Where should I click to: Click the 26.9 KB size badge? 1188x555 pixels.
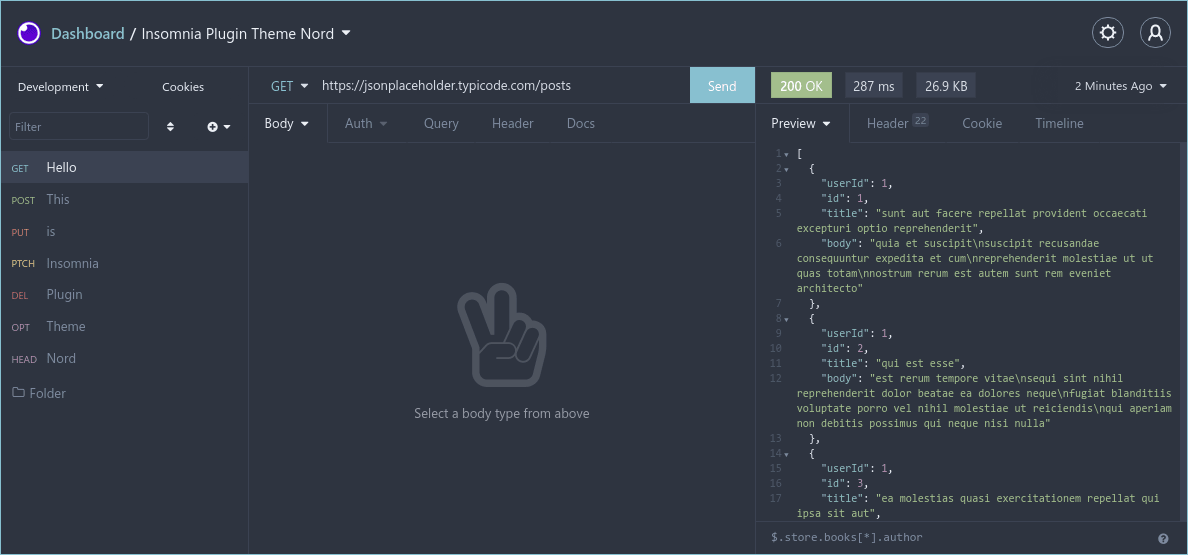point(946,86)
